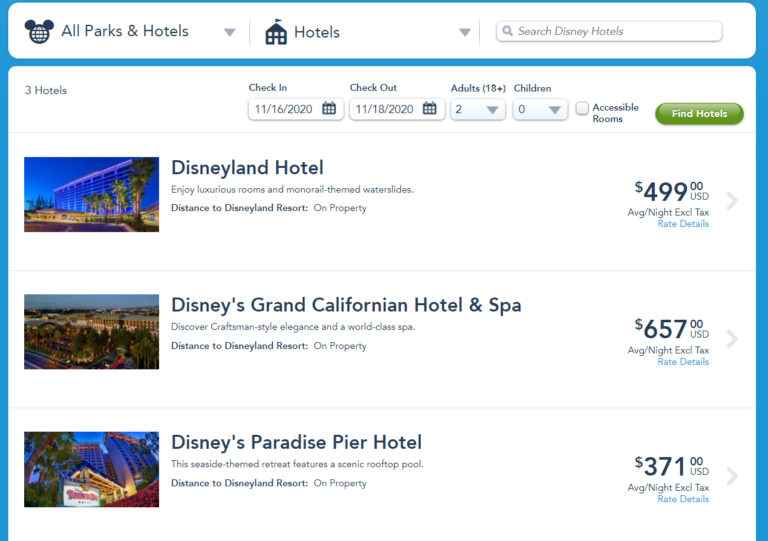Enable the Accessible Rooms checkbox
The height and width of the screenshot is (541, 768).
582,108
